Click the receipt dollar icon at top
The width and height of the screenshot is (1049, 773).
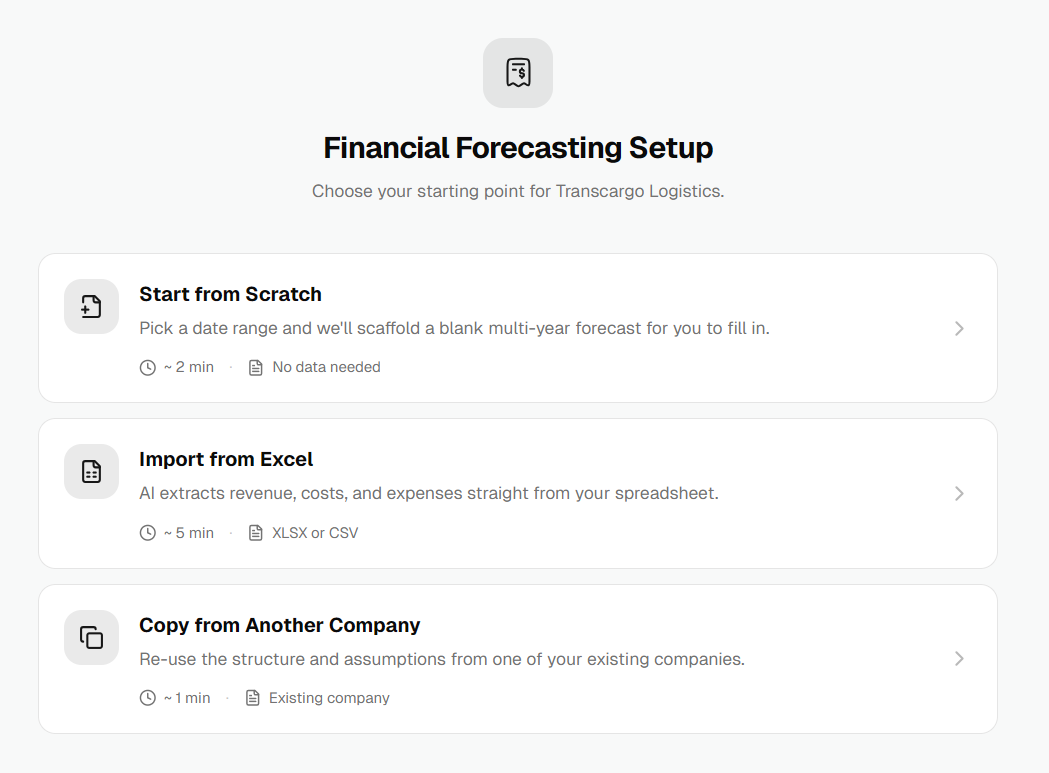518,73
